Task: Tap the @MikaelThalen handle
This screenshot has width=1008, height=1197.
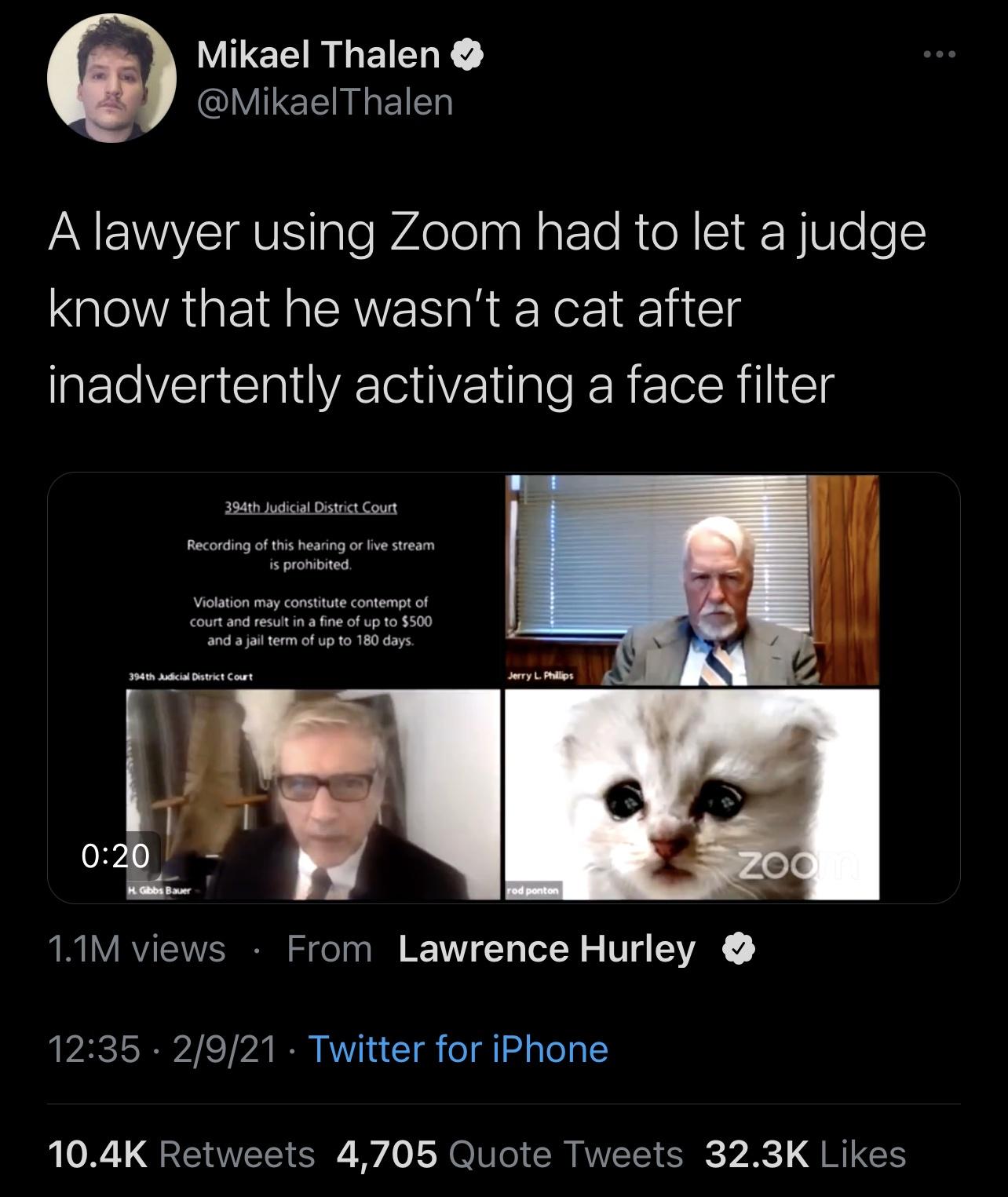Action: pyautogui.click(x=325, y=102)
